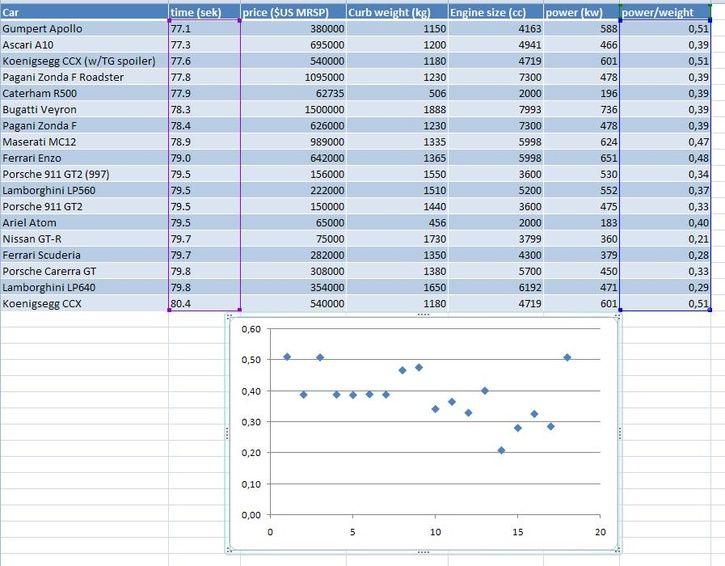Select curb weight 1888 for Bugatti Veyron
This screenshot has width=725, height=566.
click(x=397, y=110)
